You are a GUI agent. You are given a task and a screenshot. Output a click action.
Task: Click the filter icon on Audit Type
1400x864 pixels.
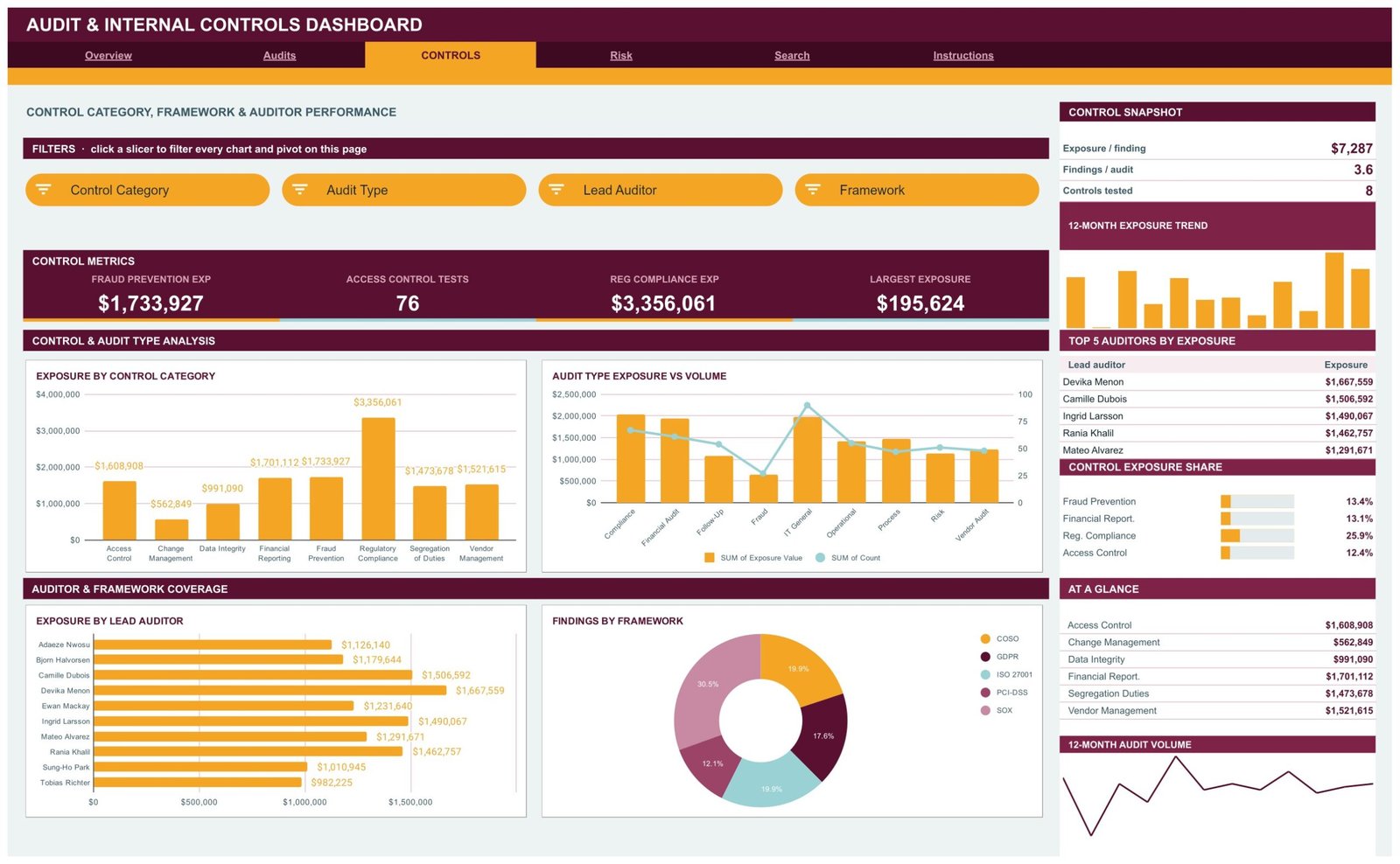coord(300,189)
